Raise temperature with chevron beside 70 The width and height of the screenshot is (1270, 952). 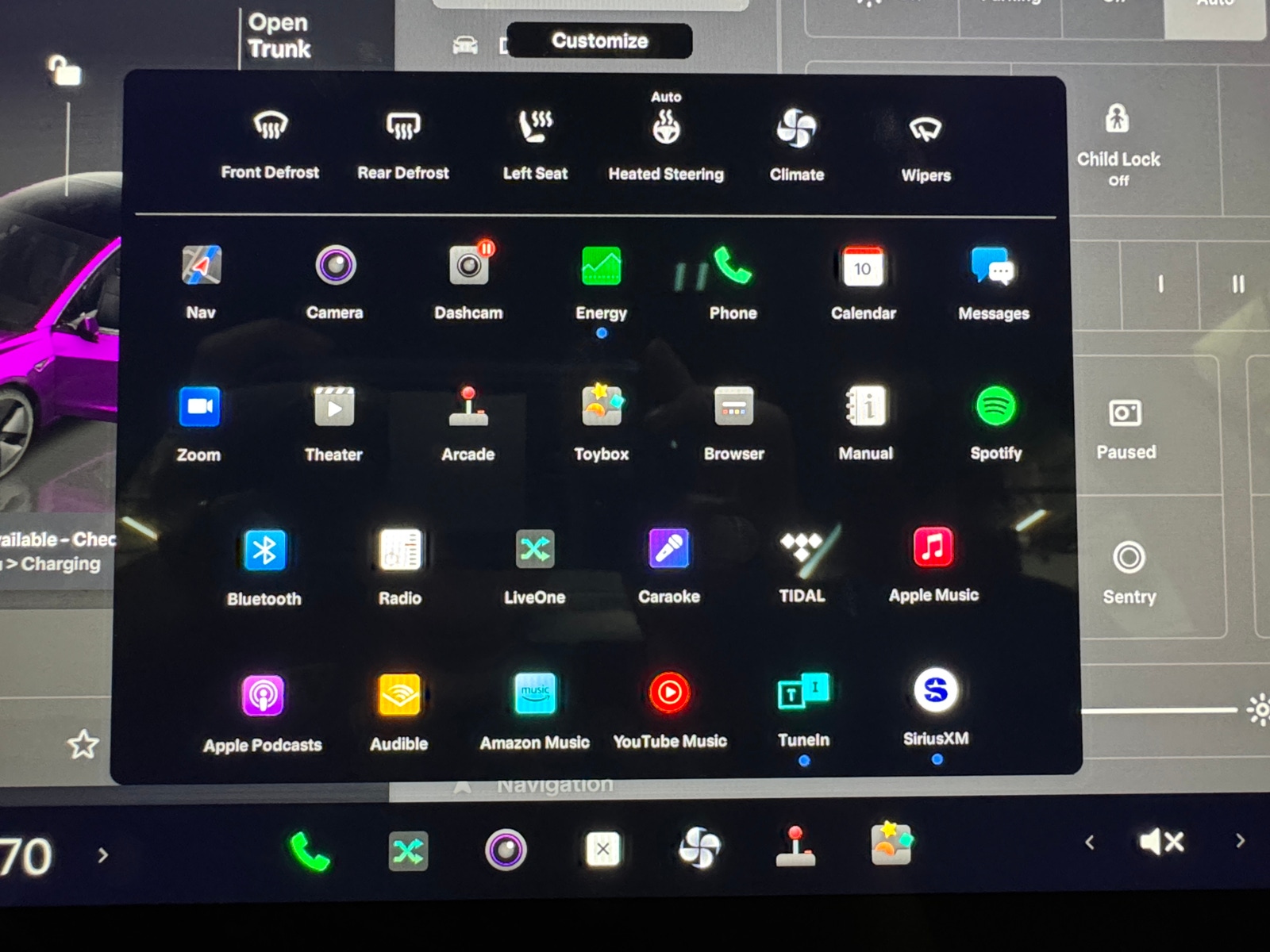(103, 855)
